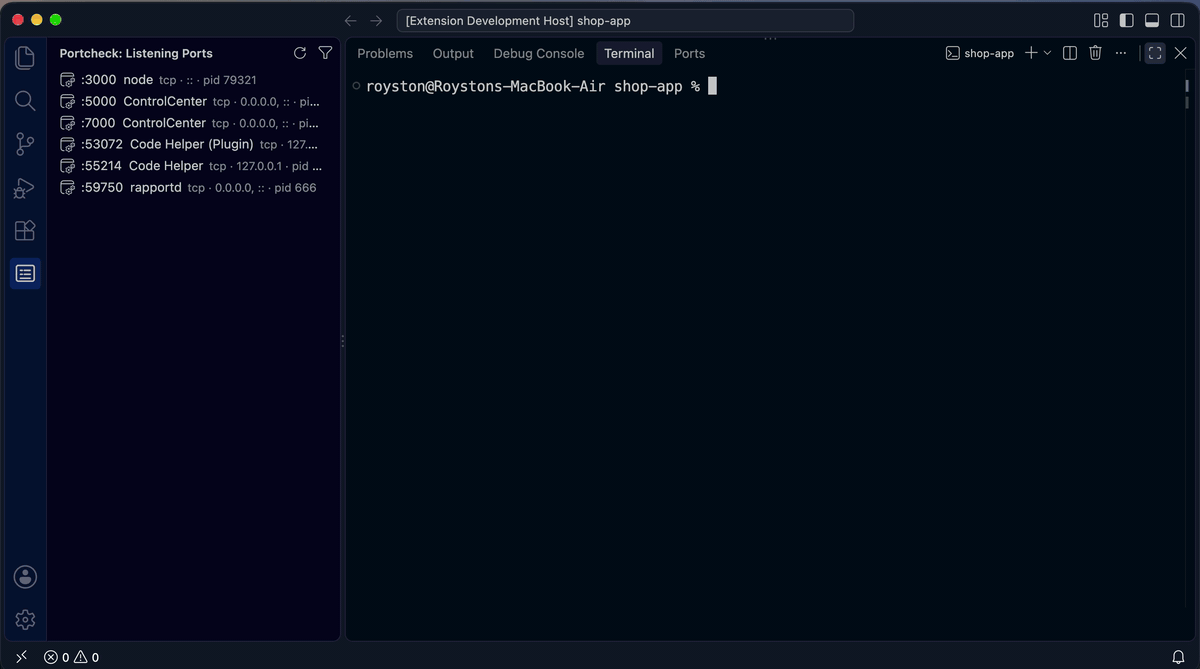
Task: Toggle primary side bar visibility
Action: point(1126,20)
